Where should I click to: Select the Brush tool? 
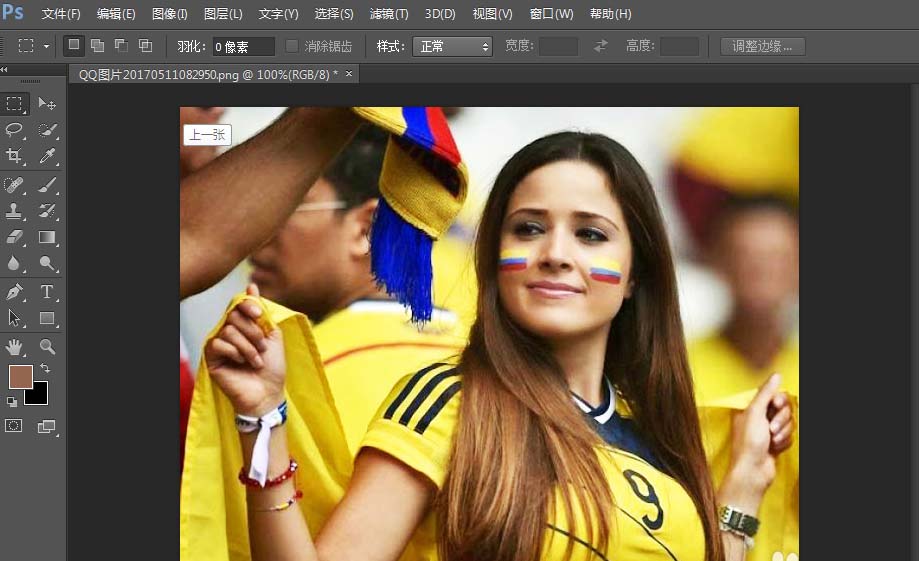pos(47,185)
